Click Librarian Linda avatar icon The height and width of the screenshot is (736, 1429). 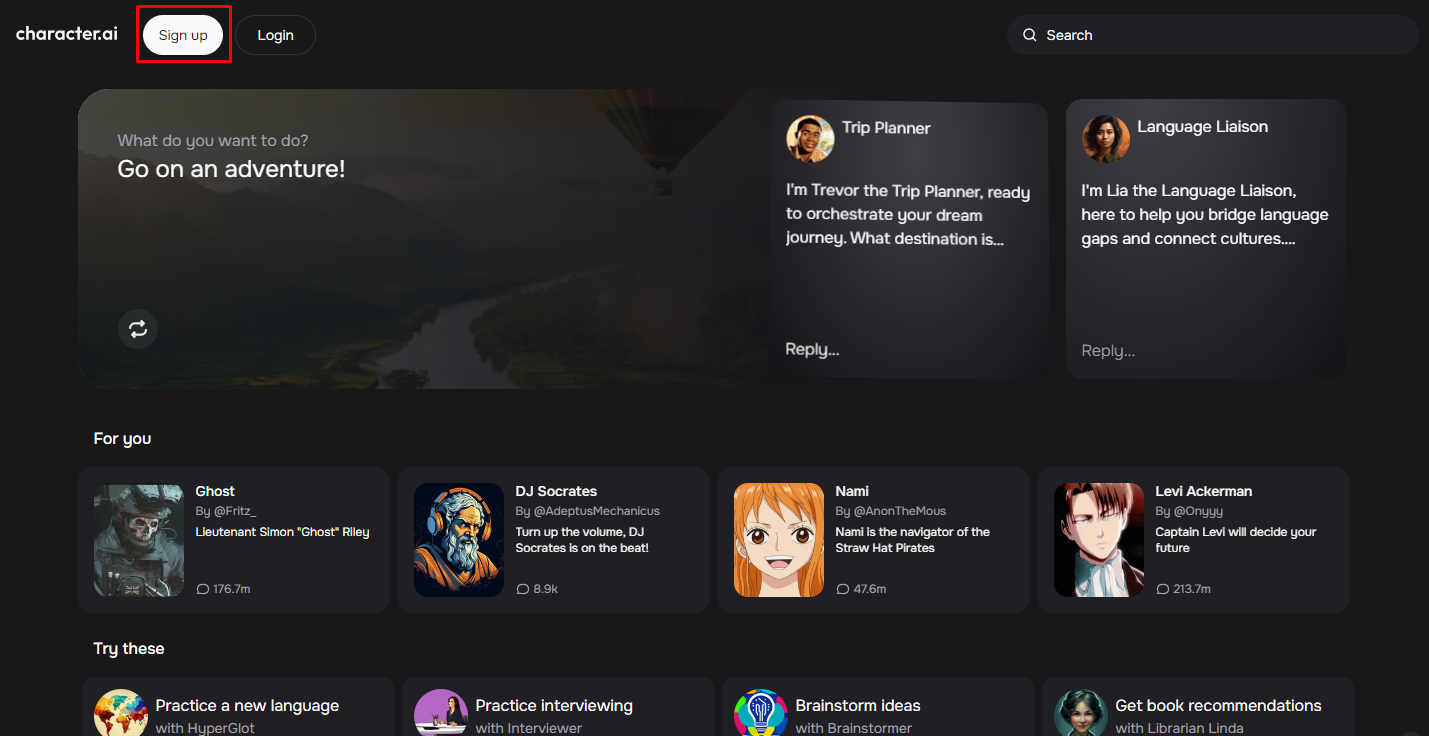click(1081, 713)
